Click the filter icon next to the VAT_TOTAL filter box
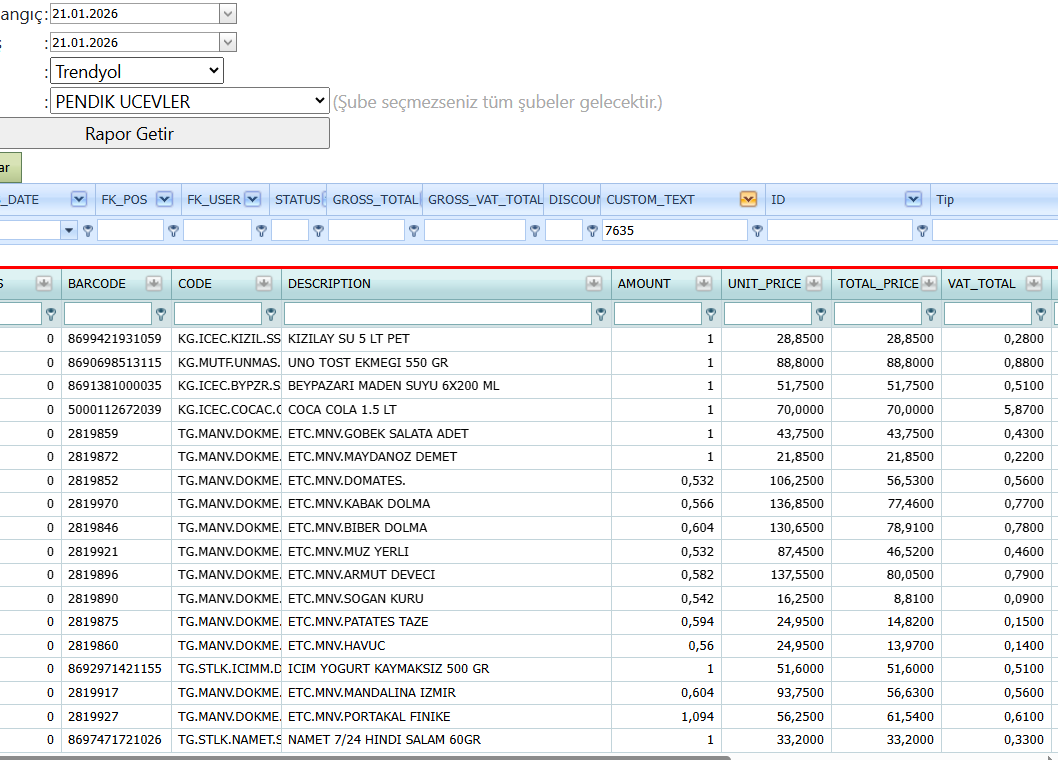This screenshot has width=1058, height=760. 1040,314
